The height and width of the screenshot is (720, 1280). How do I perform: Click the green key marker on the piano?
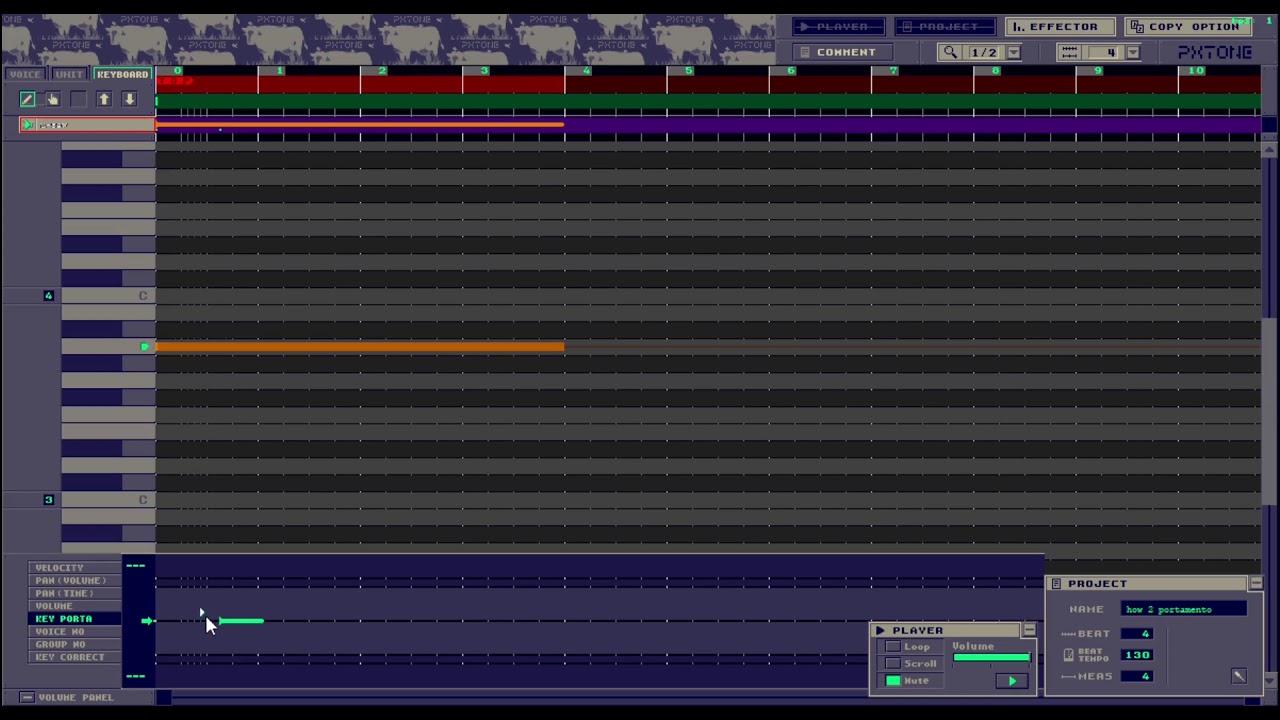pos(145,347)
